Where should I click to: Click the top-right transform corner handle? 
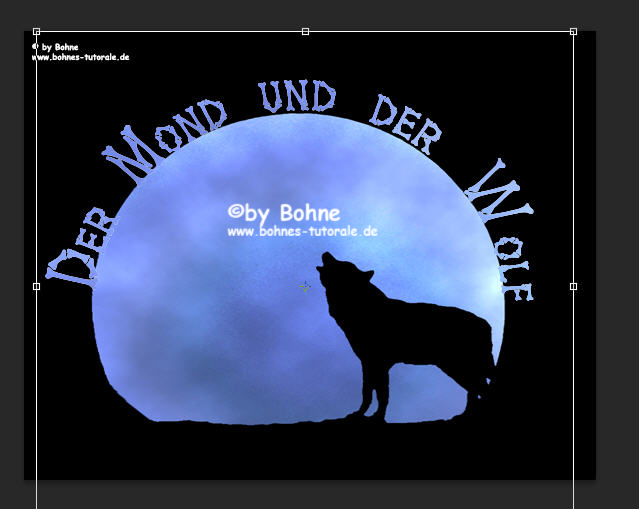point(573,32)
